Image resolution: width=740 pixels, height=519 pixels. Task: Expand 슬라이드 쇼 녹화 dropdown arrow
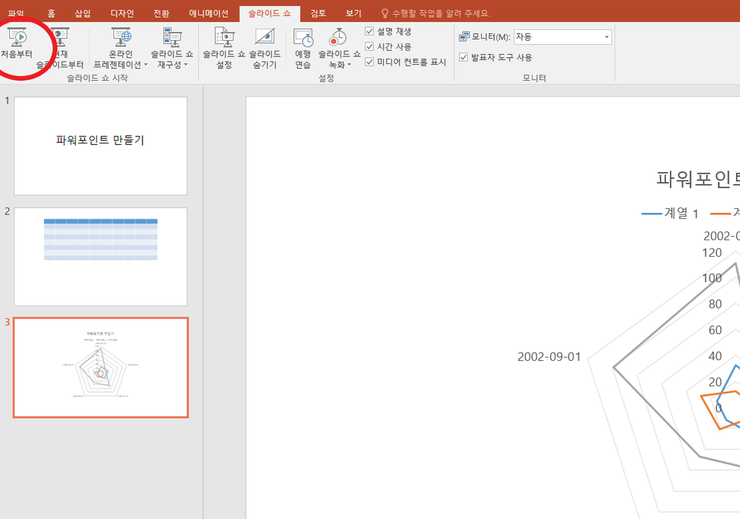(349, 65)
